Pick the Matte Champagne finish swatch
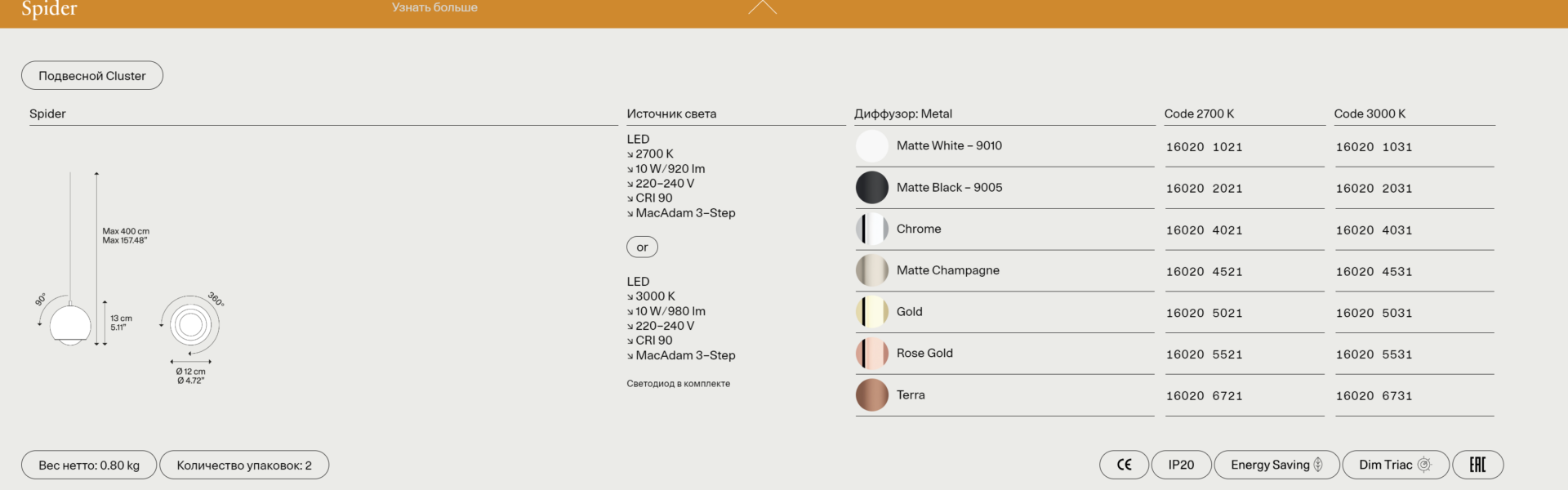This screenshot has width=1568, height=490. pos(871,270)
